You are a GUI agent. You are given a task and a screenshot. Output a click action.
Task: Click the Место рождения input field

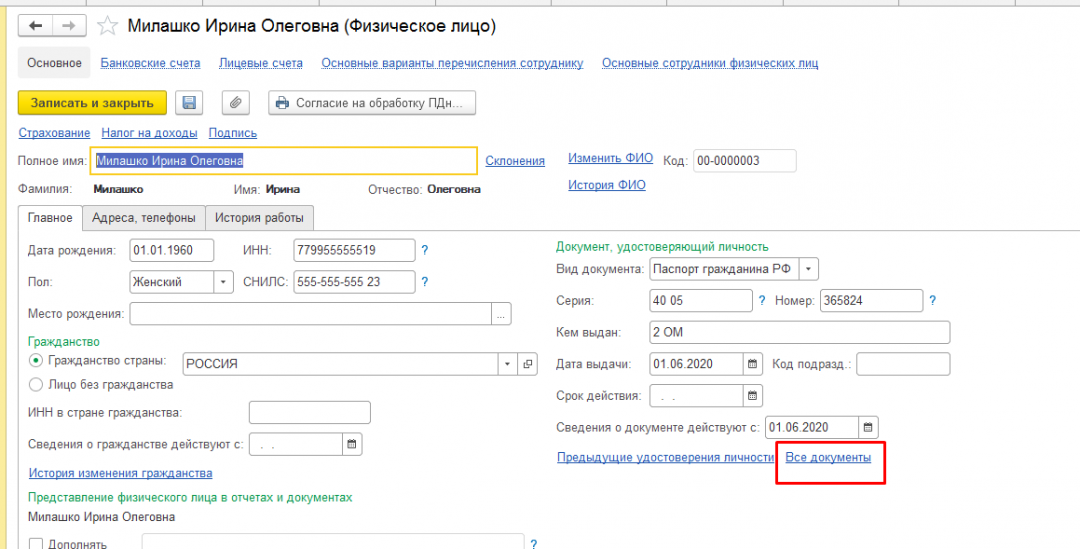311,314
